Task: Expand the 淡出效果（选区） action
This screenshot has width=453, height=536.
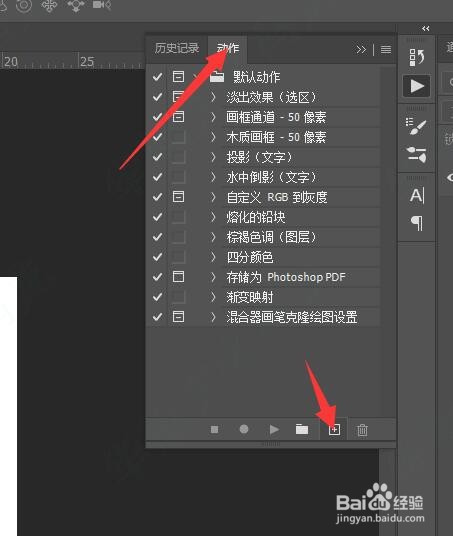Action: pyautogui.click(x=213, y=97)
